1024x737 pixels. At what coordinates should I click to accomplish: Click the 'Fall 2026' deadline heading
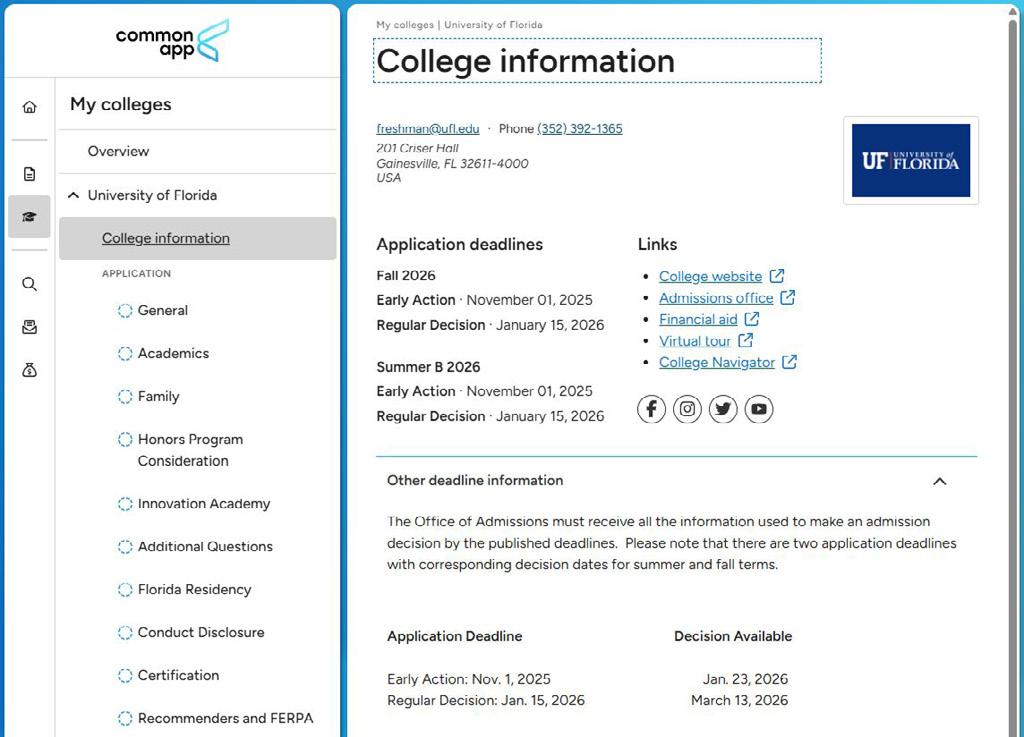(x=406, y=275)
